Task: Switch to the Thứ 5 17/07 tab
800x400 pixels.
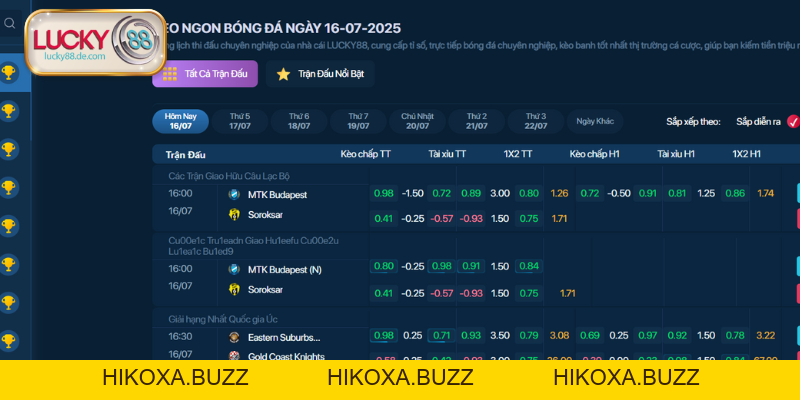Action: 240,121
